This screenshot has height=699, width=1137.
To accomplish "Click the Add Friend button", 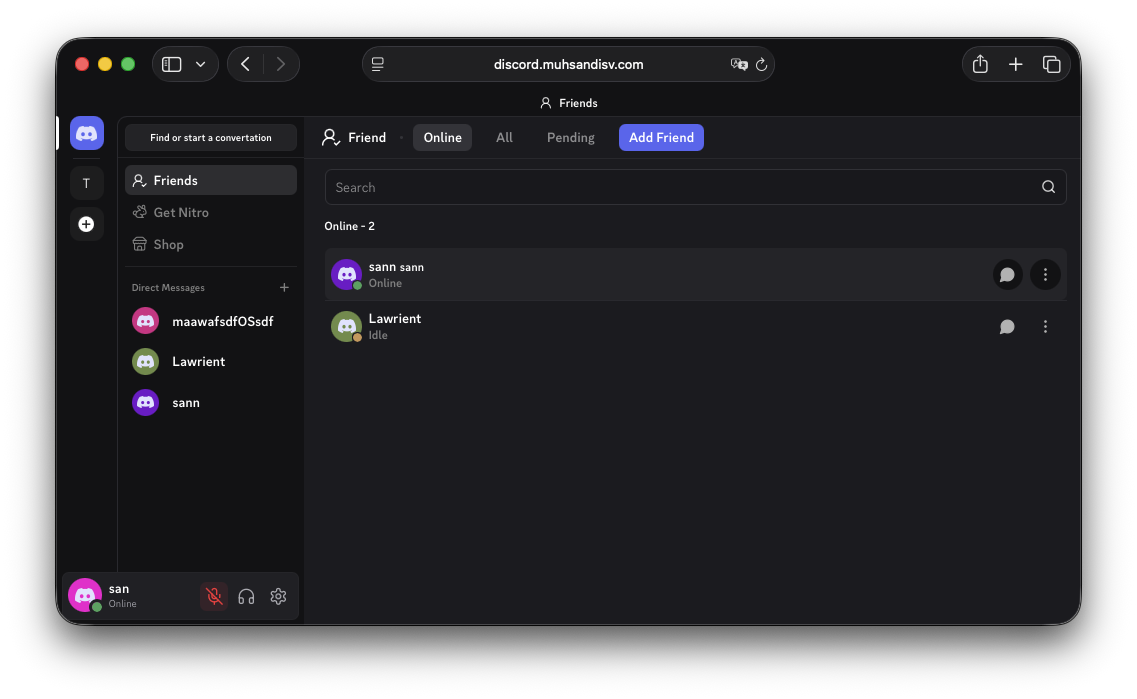I will (661, 137).
